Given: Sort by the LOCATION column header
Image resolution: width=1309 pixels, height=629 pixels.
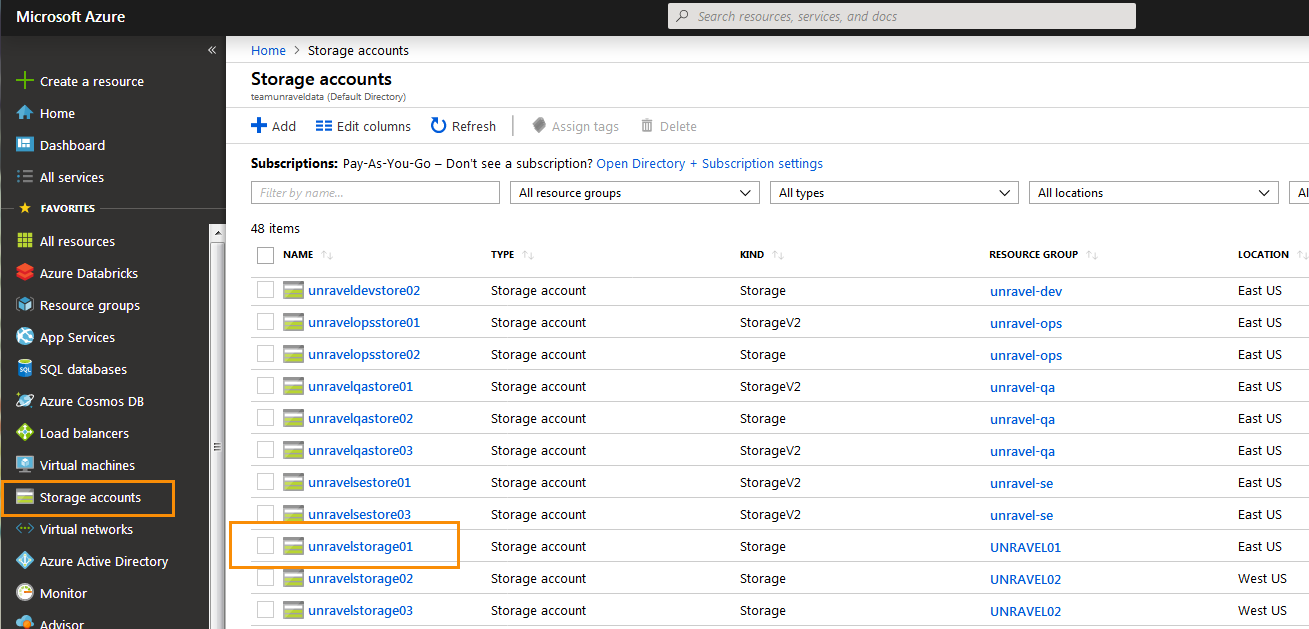Looking at the screenshot, I should [1263, 255].
